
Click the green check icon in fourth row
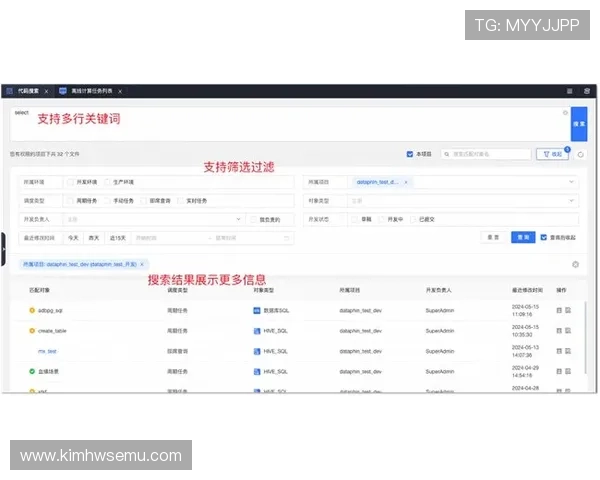(x=32, y=371)
